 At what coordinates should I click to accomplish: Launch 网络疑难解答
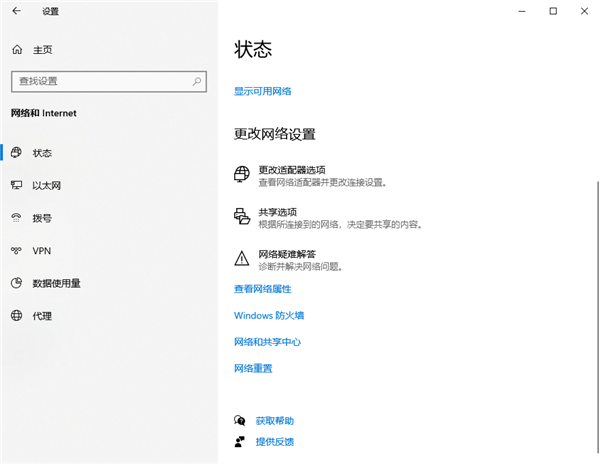(287, 254)
